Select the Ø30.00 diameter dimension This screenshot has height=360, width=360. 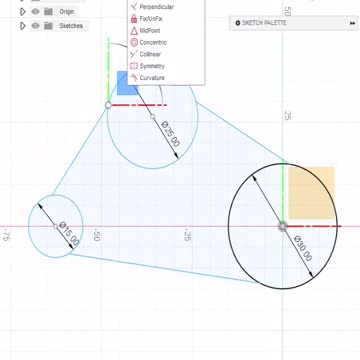coord(303,248)
